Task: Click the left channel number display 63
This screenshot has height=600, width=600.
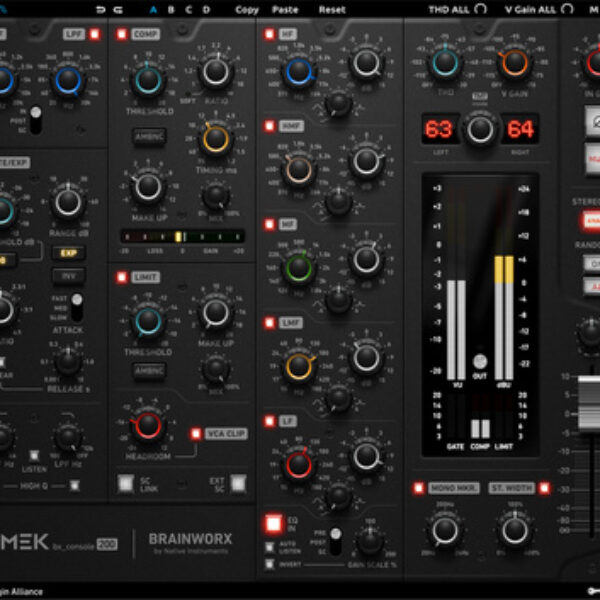Action: pos(440,129)
